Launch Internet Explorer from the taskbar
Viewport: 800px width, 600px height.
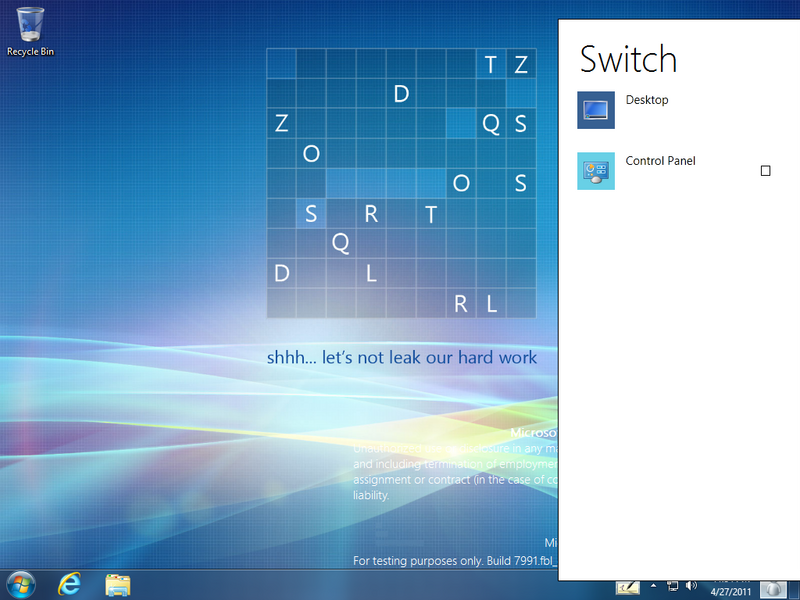(x=69, y=585)
